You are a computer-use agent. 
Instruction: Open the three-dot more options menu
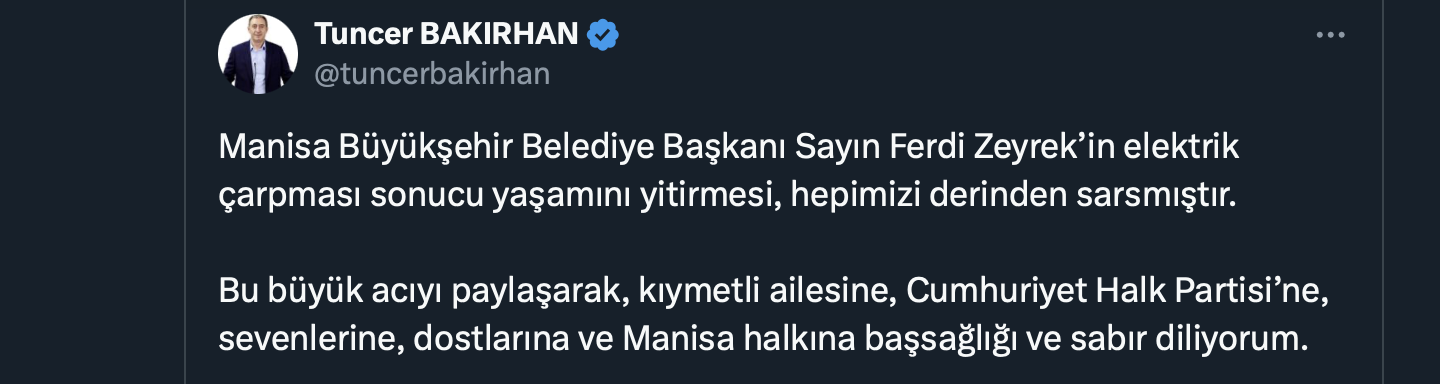point(1331,35)
